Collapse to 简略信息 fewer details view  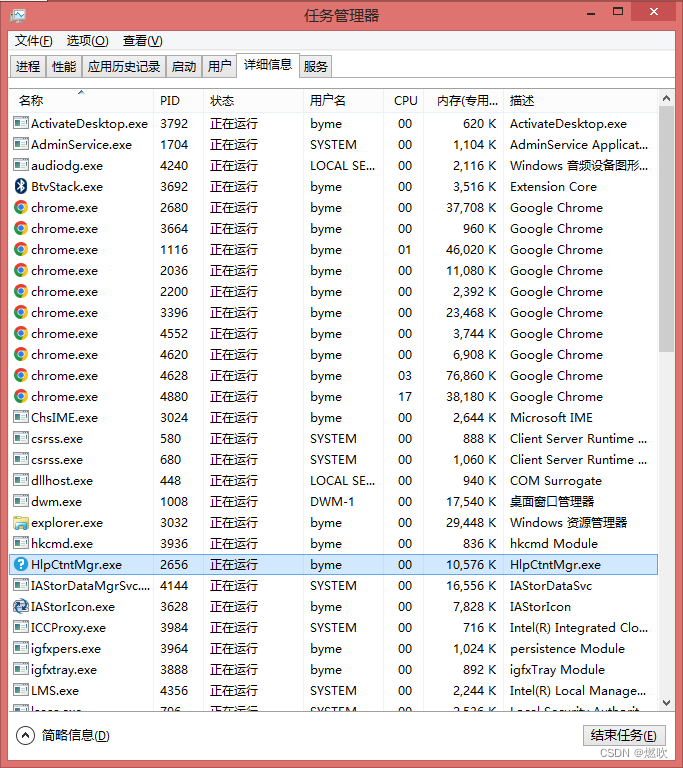pyautogui.click(x=63, y=735)
